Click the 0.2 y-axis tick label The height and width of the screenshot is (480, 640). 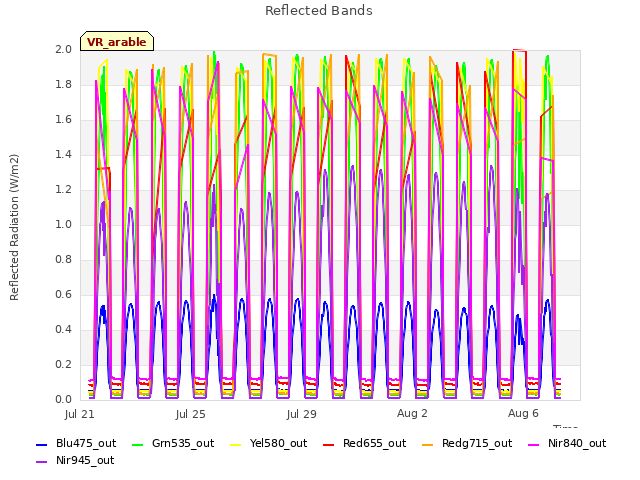tap(63, 364)
